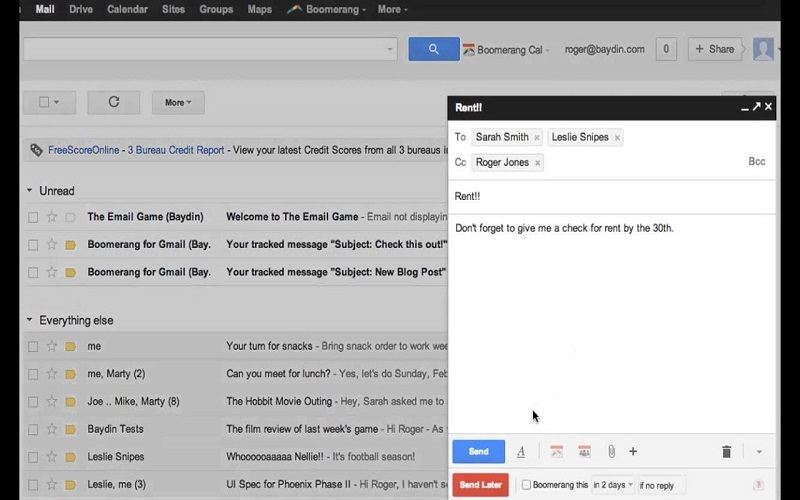Collapse the Everything else section
This screenshot has width=800, height=500.
point(30,320)
